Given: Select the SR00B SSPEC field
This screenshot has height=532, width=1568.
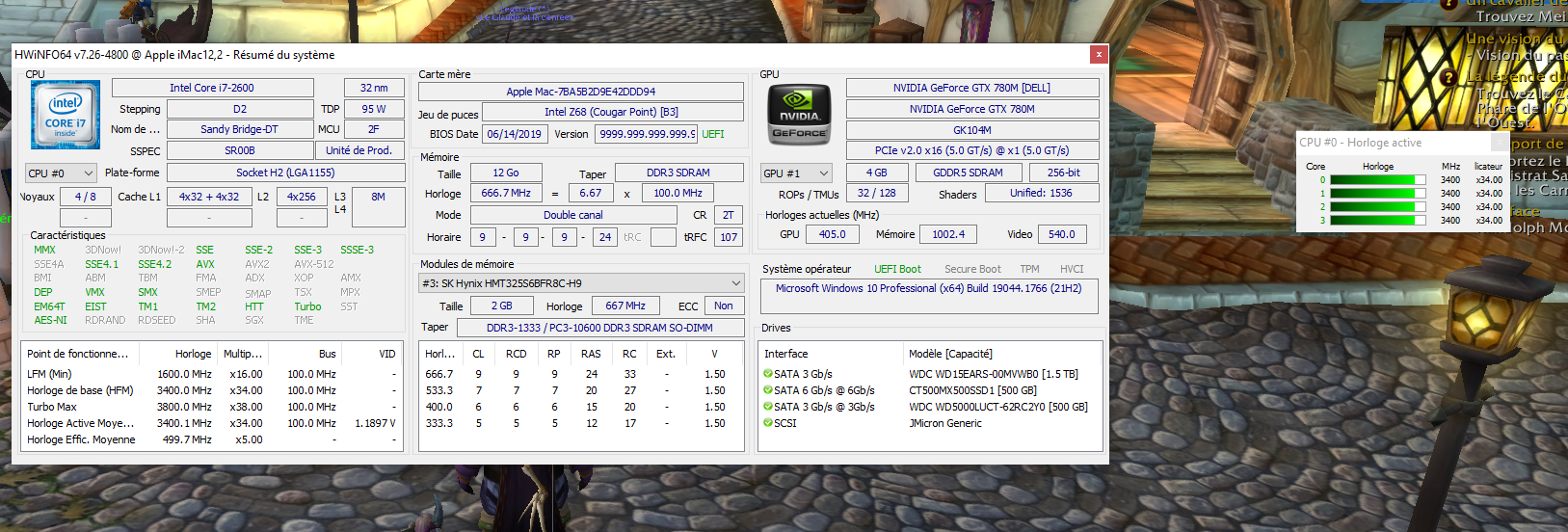Looking at the screenshot, I should pos(240,150).
